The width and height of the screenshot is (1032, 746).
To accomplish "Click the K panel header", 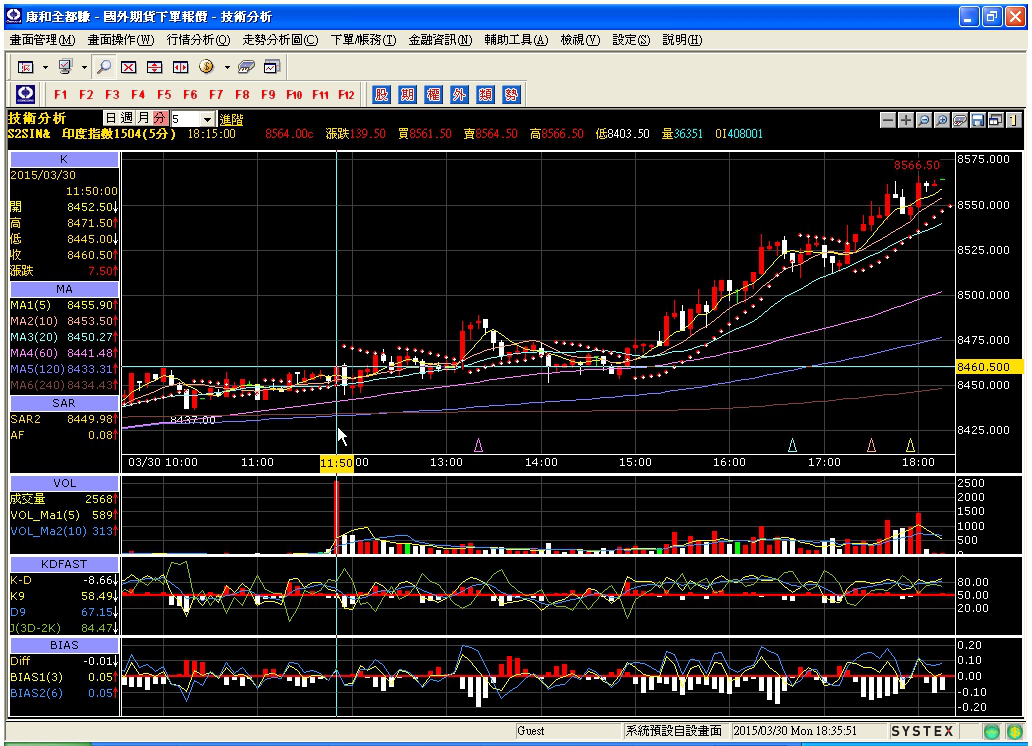I will 64,159.
